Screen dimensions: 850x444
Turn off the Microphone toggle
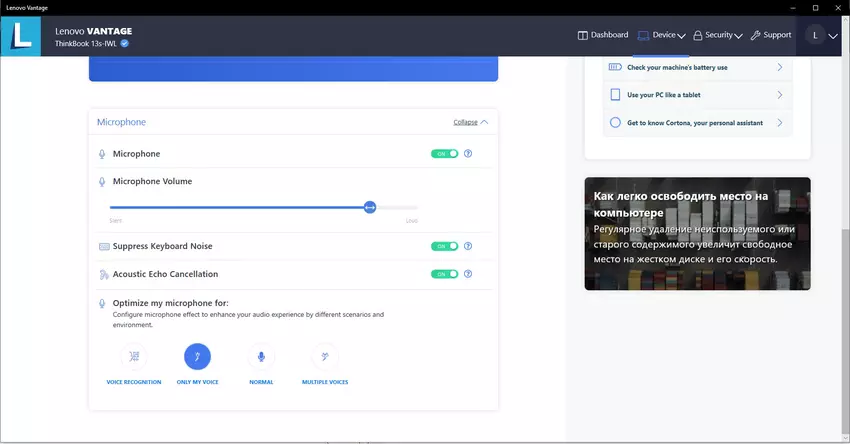(444, 154)
